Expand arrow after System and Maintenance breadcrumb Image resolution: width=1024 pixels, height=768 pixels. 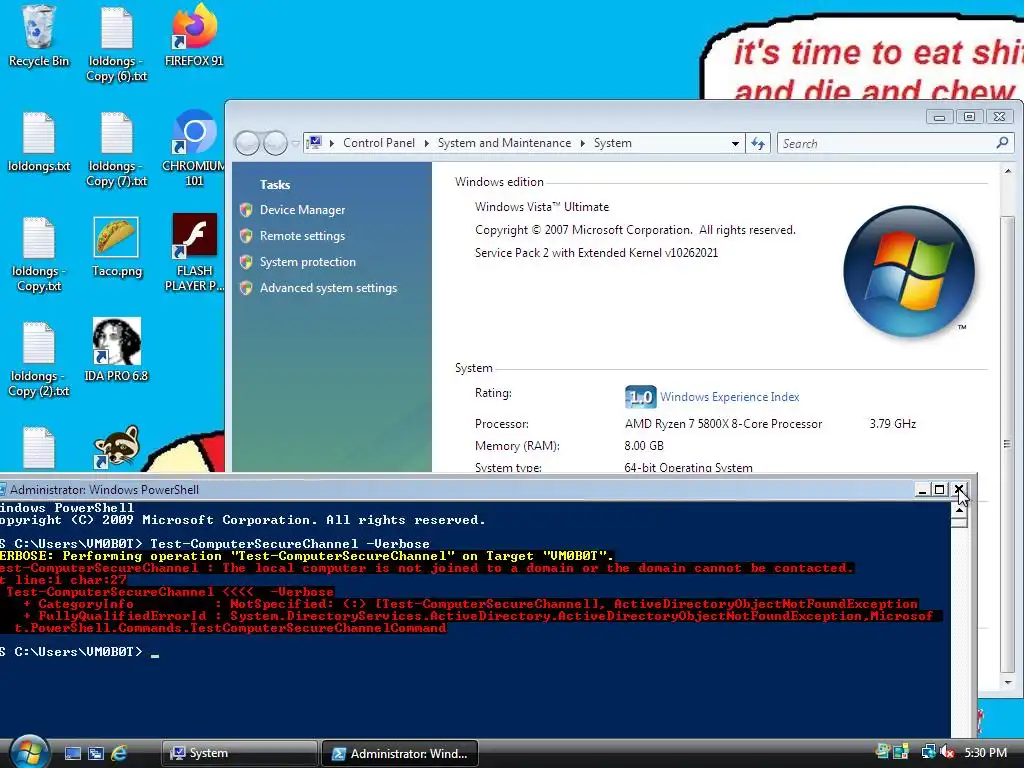click(583, 143)
